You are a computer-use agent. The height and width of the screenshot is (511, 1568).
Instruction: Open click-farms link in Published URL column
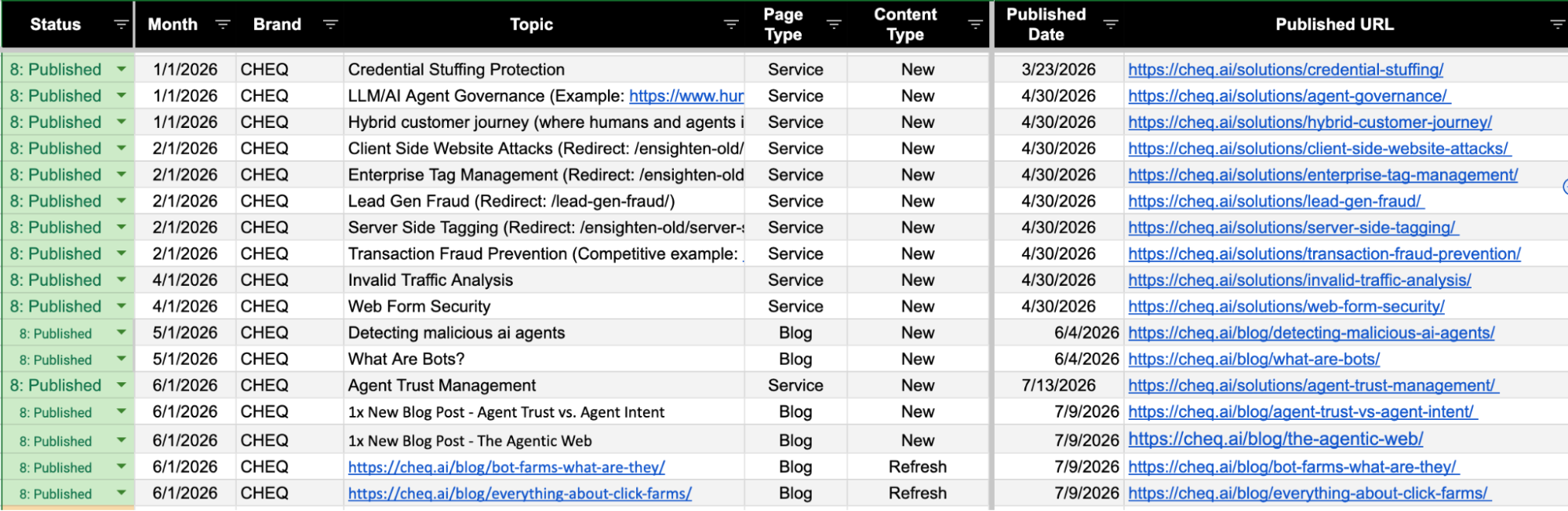pyautogui.click(x=1309, y=493)
